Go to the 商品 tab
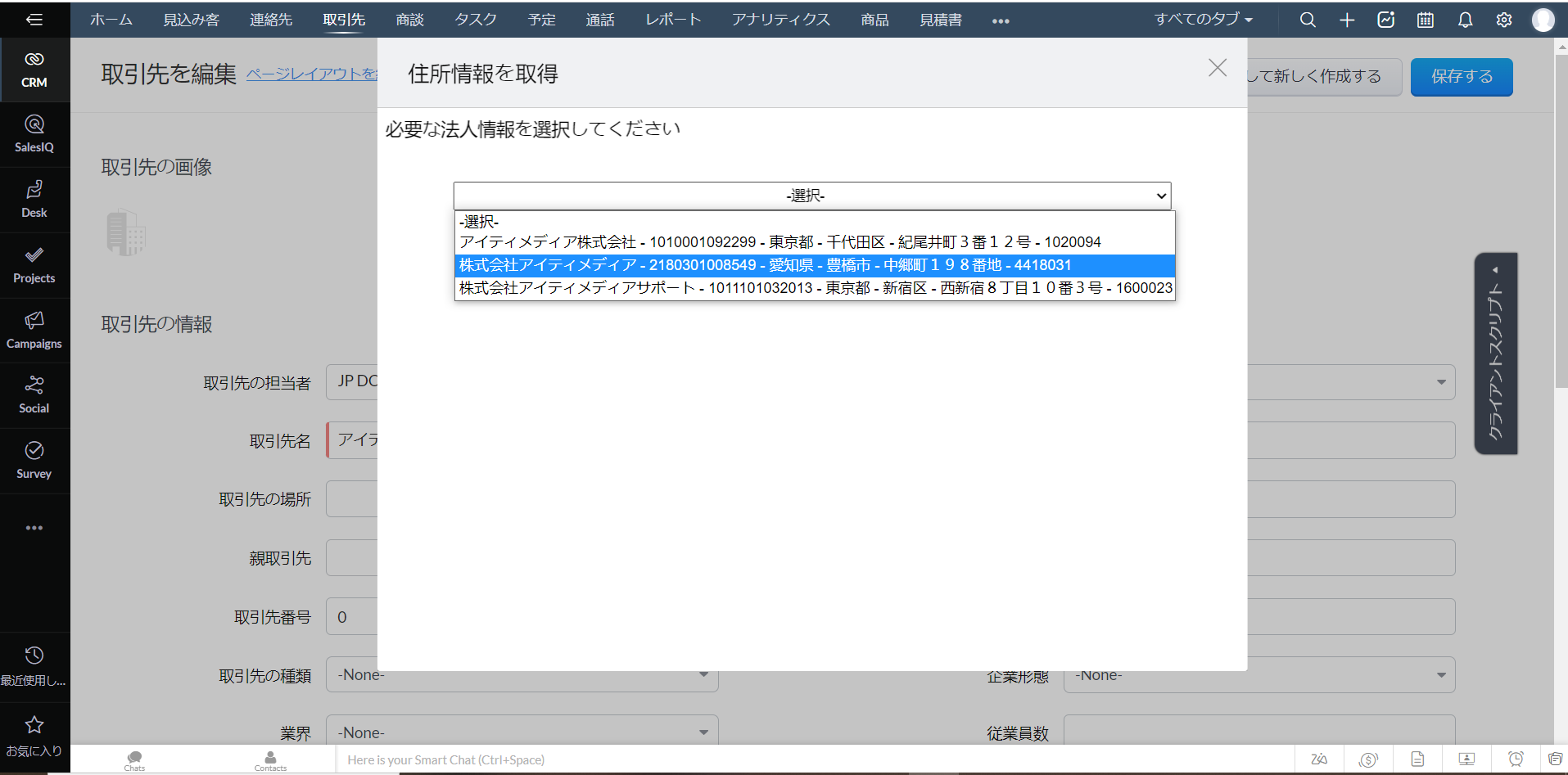Screen dimensions: 1568x775 [x=875, y=20]
